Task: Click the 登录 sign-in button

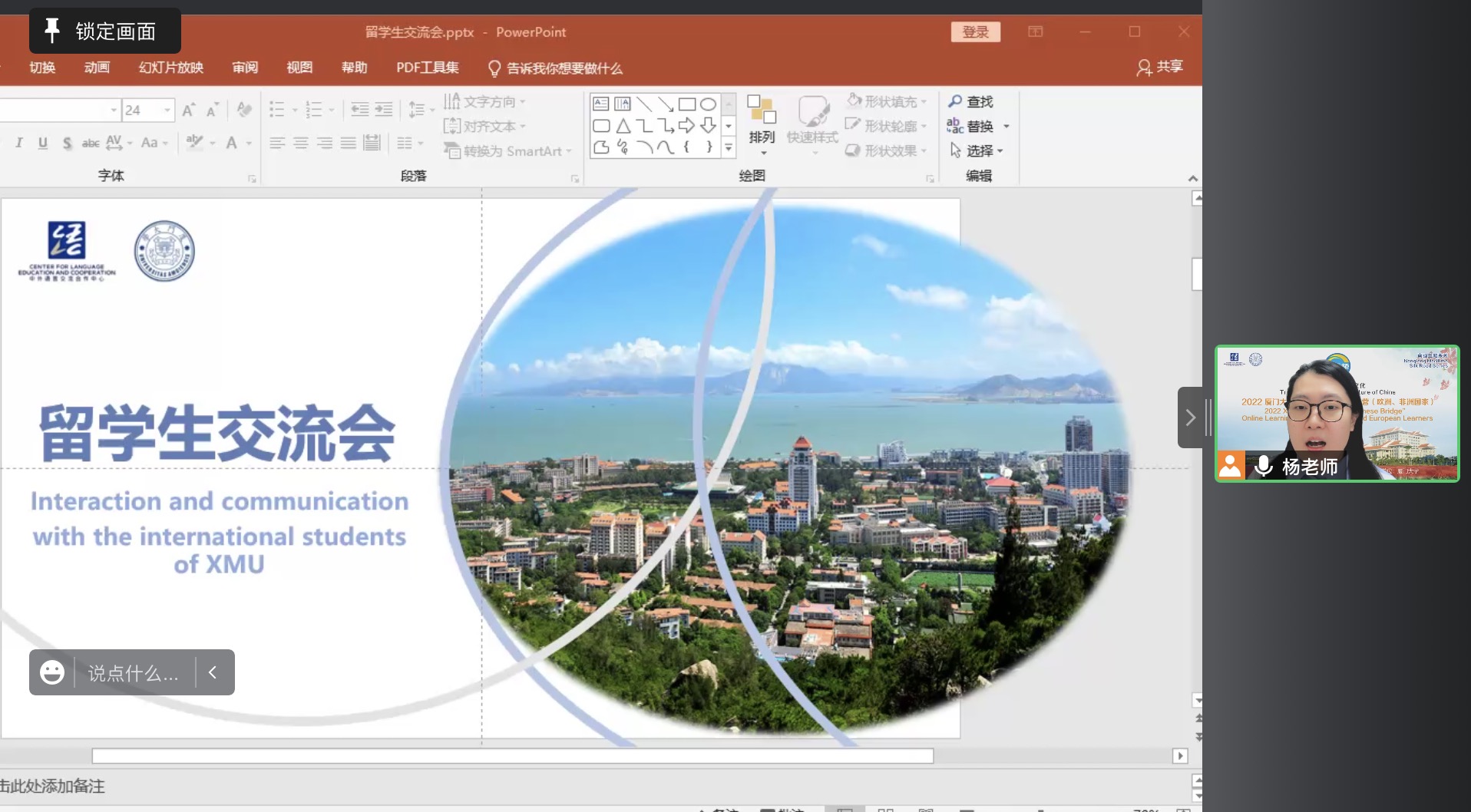Action: pyautogui.click(x=975, y=32)
